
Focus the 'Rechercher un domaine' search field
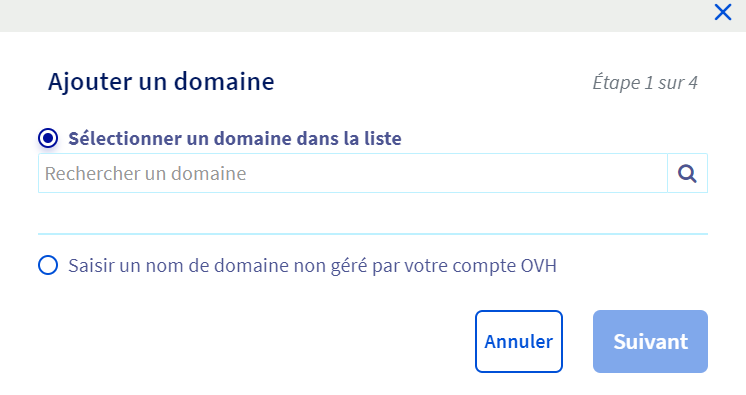pyautogui.click(x=353, y=173)
